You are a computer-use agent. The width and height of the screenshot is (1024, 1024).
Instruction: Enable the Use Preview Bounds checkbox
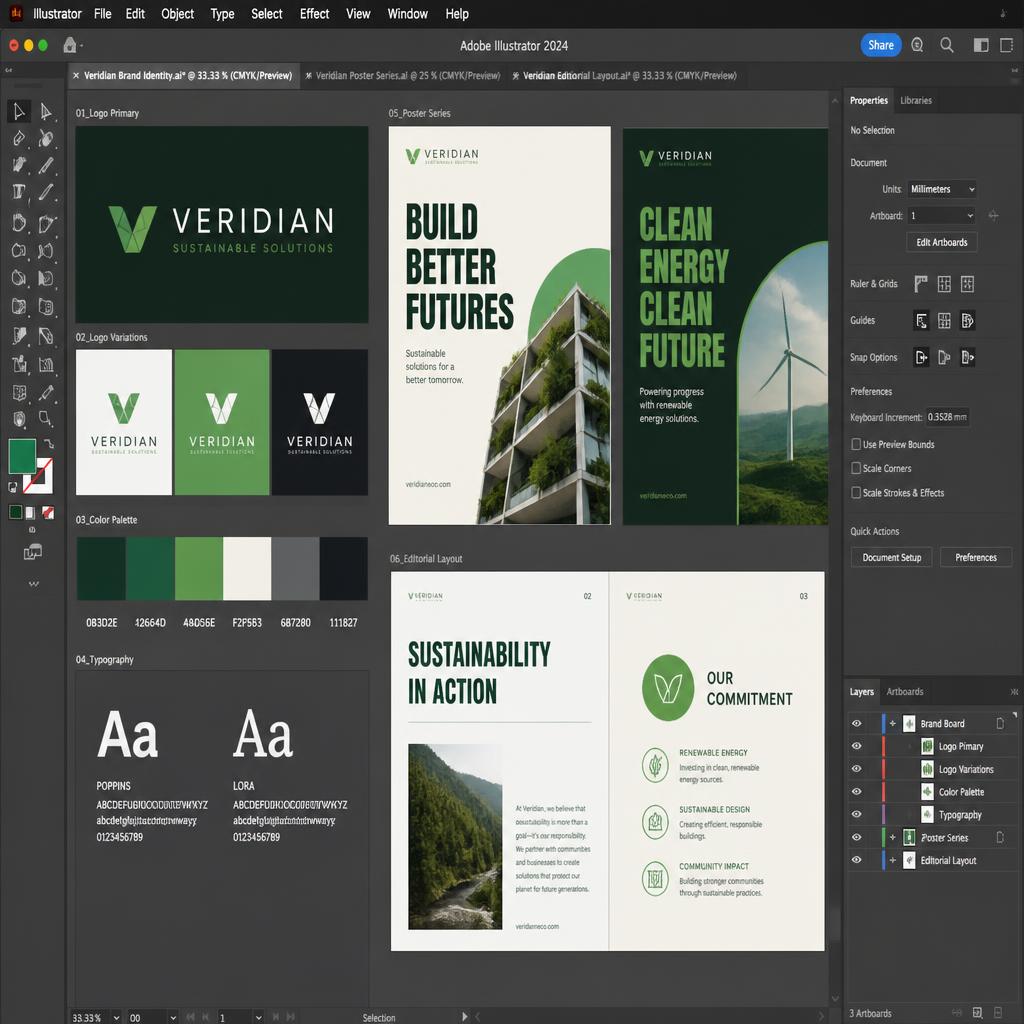pos(856,444)
